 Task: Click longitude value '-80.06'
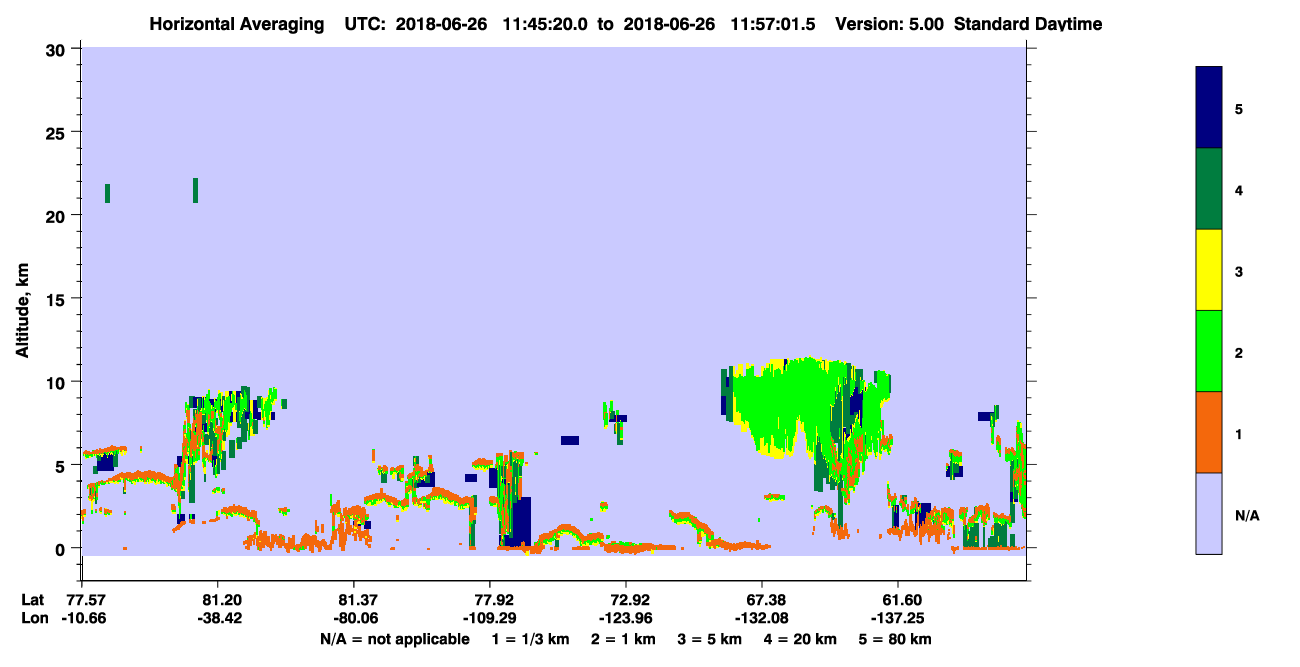tap(354, 618)
